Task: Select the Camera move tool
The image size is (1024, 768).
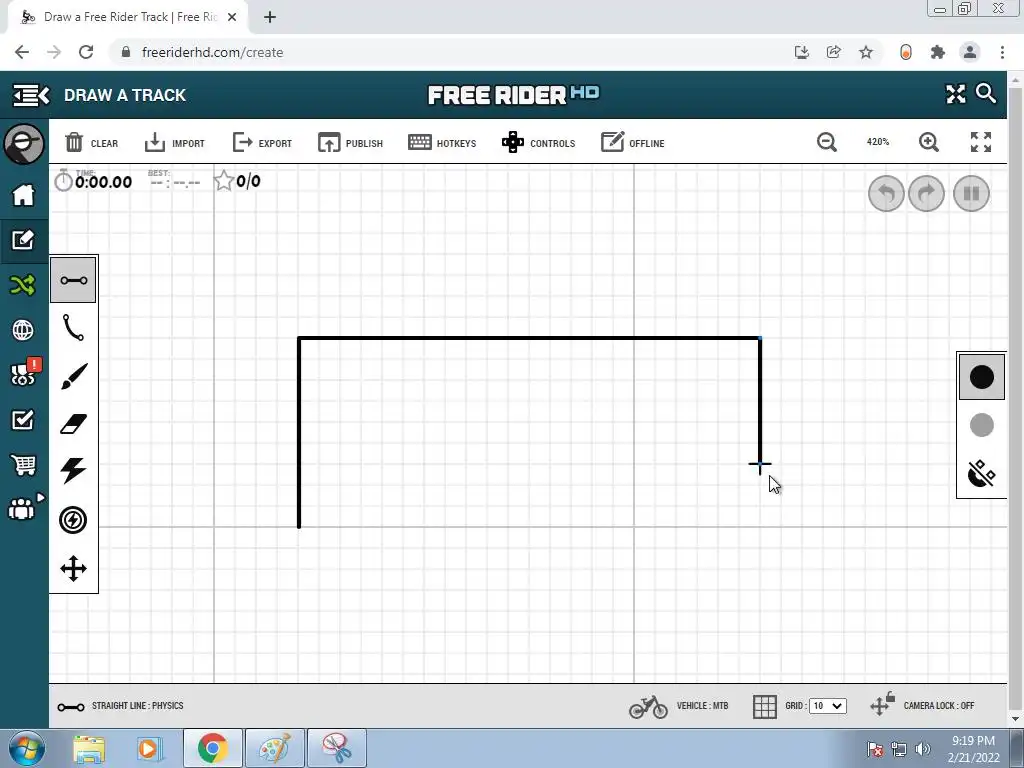Action: coord(73,568)
